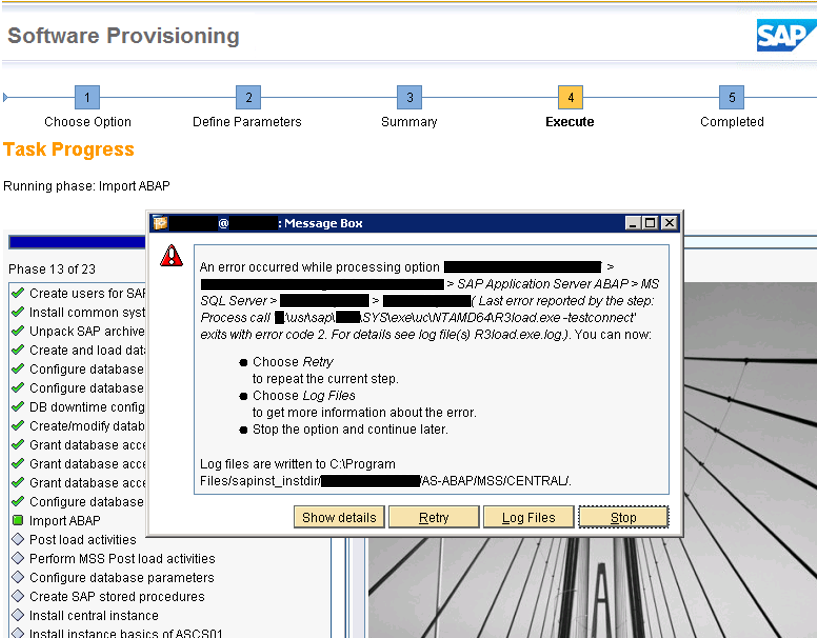Maximize the Message Box window
820x640 pixels.
click(650, 223)
